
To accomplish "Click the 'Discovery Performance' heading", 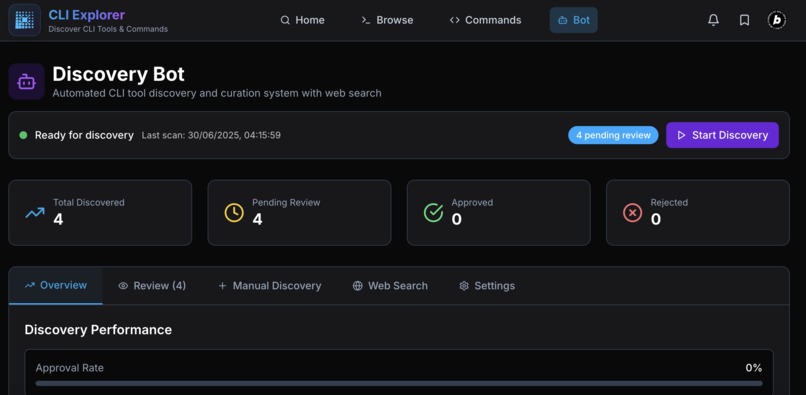I will pyautogui.click(x=98, y=330).
